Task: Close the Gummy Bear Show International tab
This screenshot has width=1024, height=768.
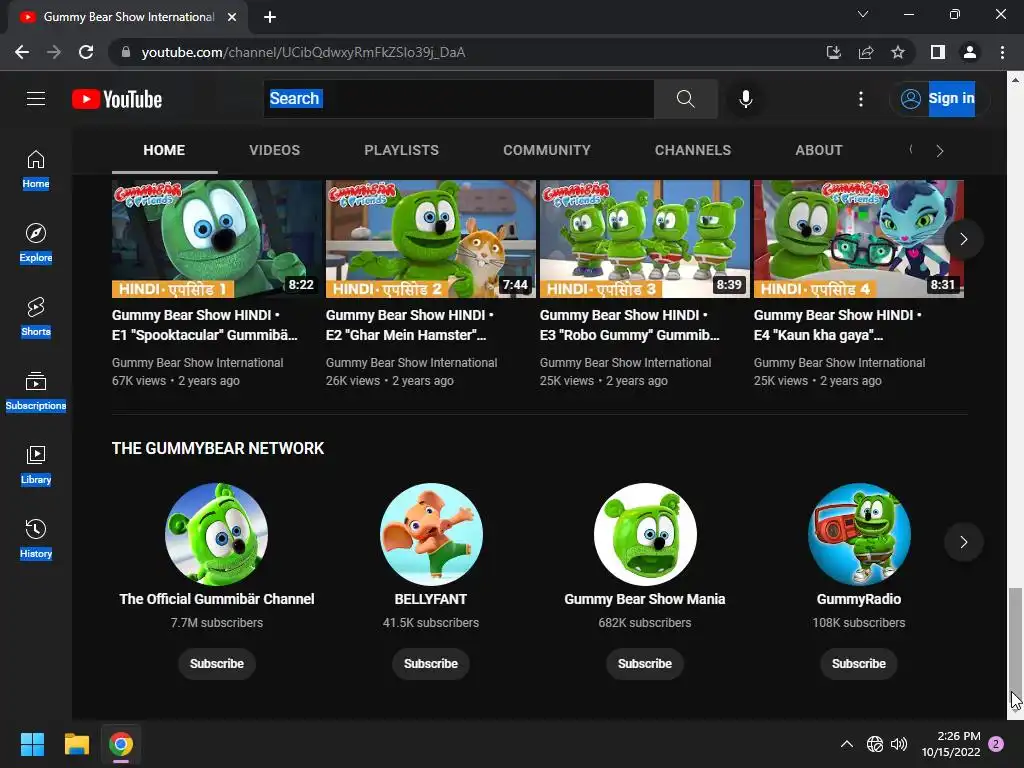Action: coord(232,17)
